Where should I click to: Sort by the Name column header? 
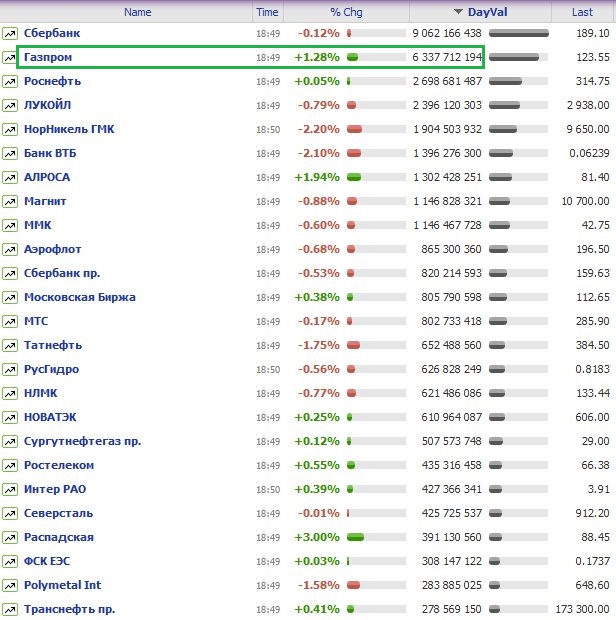pos(137,12)
